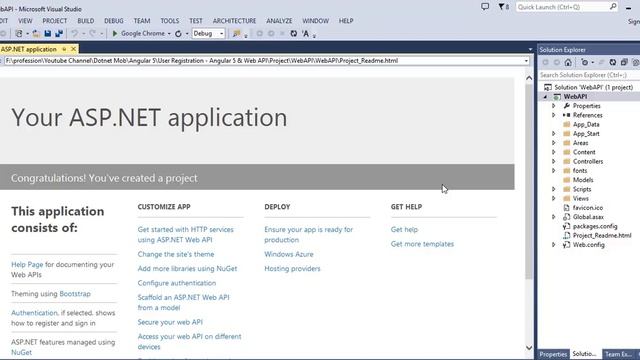
Task: Click Solution Explorer pending changes filter icon
Action: coord(585,62)
